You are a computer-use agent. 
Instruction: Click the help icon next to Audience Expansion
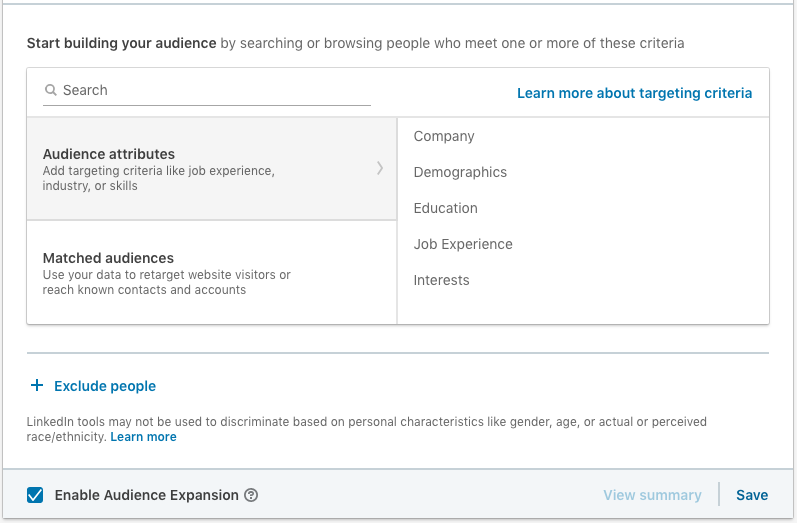(251, 495)
